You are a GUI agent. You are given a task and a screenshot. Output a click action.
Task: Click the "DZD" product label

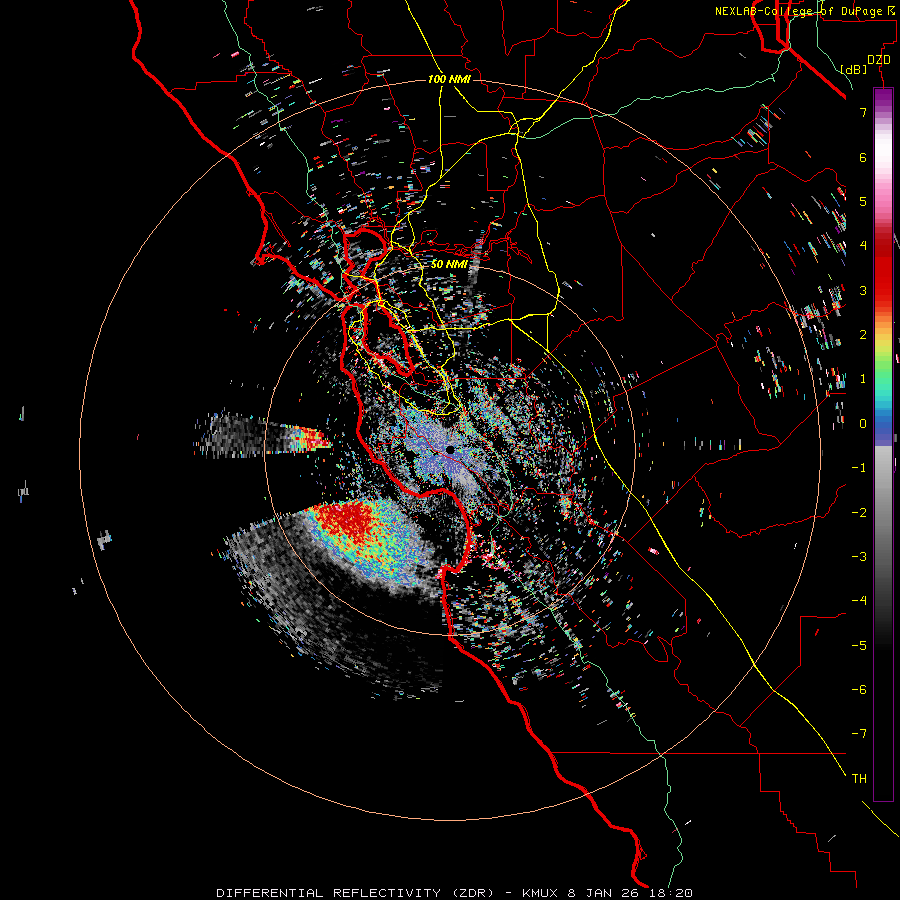coord(879,60)
